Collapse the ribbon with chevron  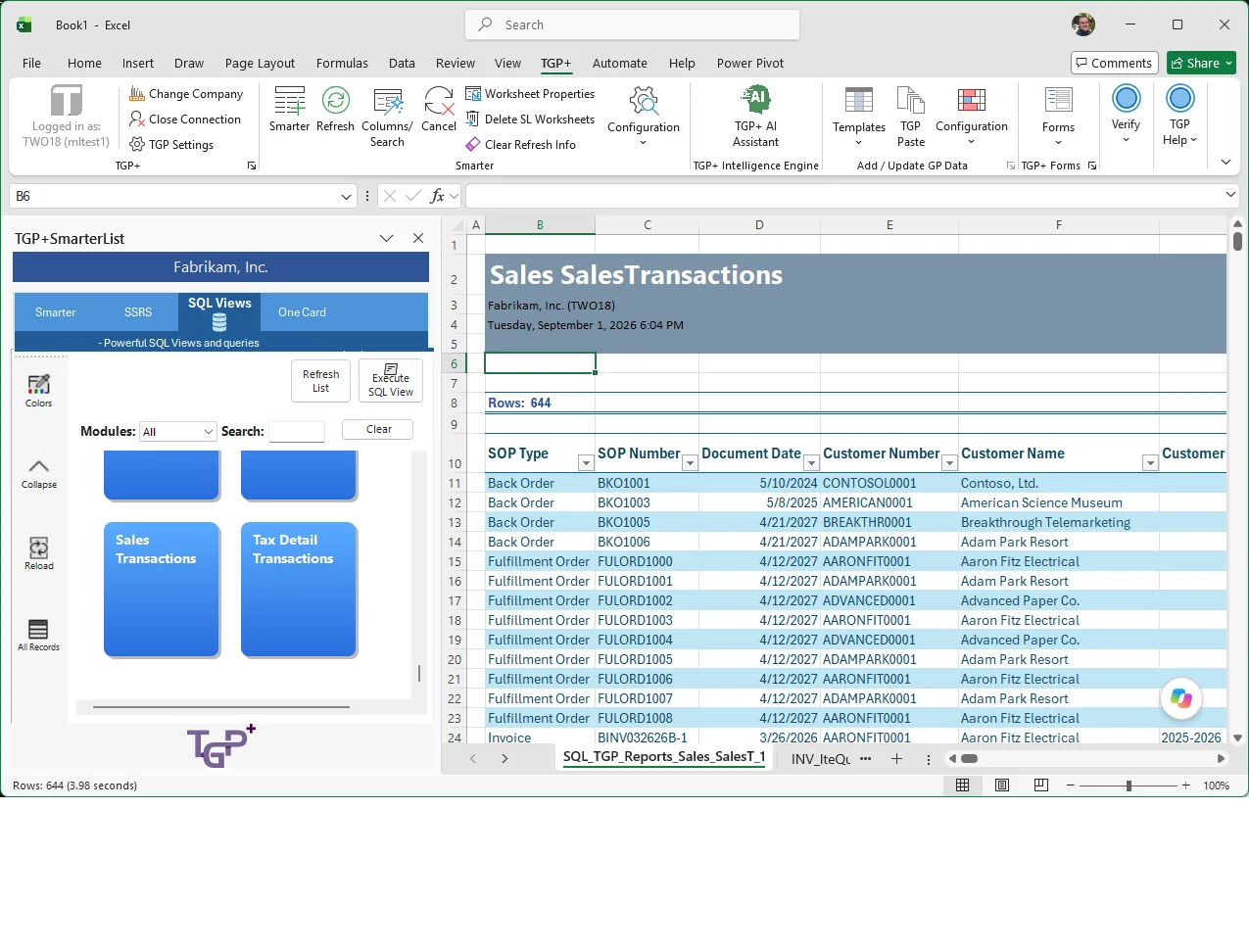pos(1225,163)
